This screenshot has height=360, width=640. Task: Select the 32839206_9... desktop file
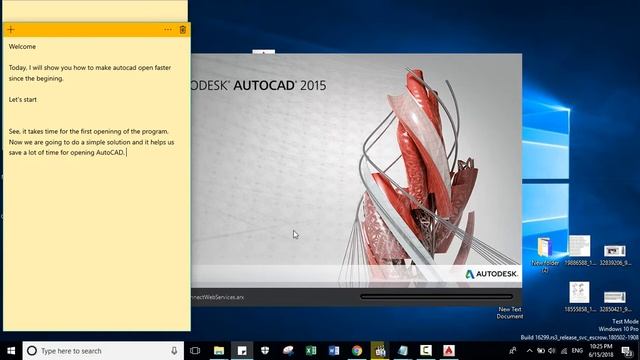click(615, 255)
